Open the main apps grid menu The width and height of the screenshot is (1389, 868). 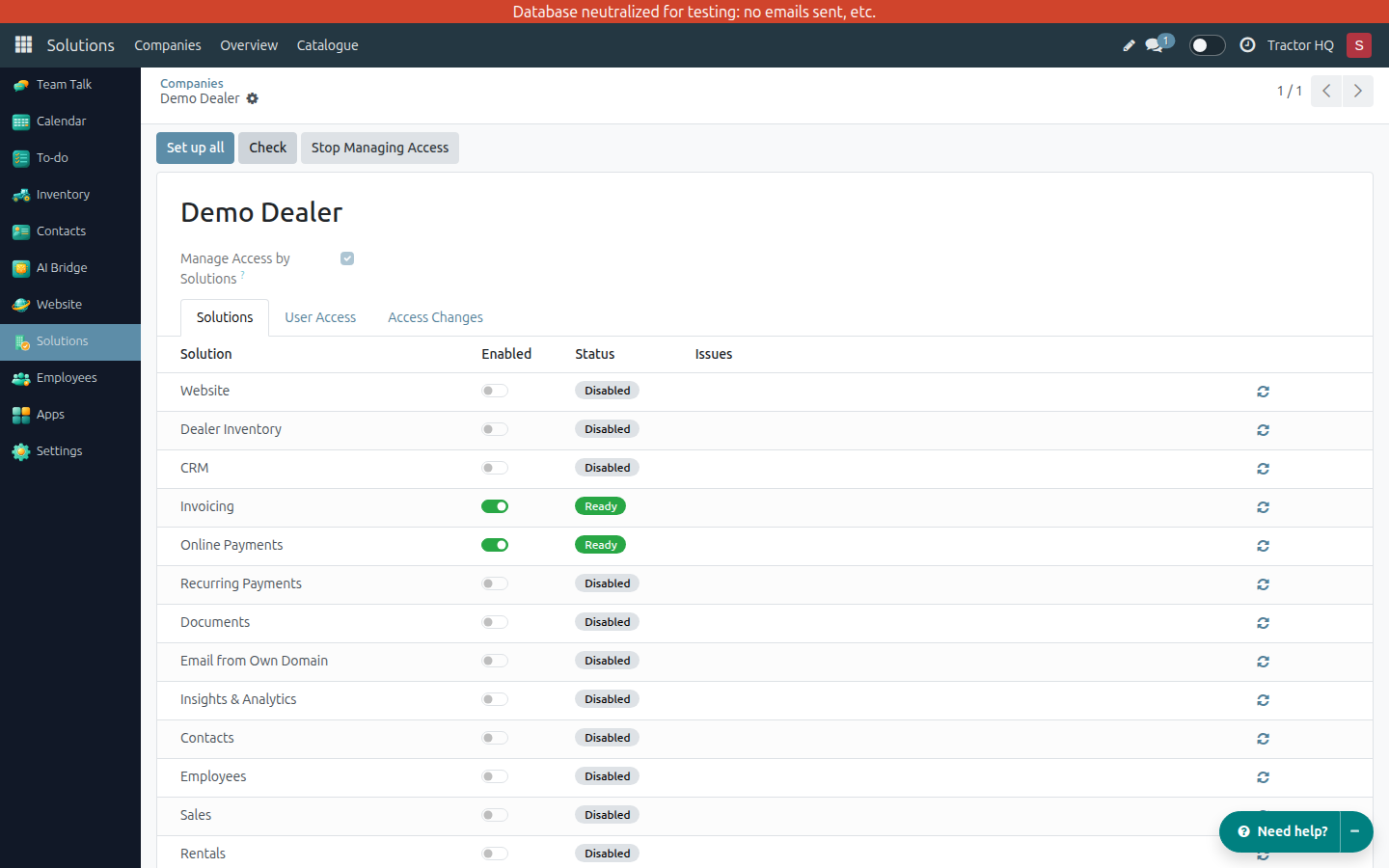(24, 45)
